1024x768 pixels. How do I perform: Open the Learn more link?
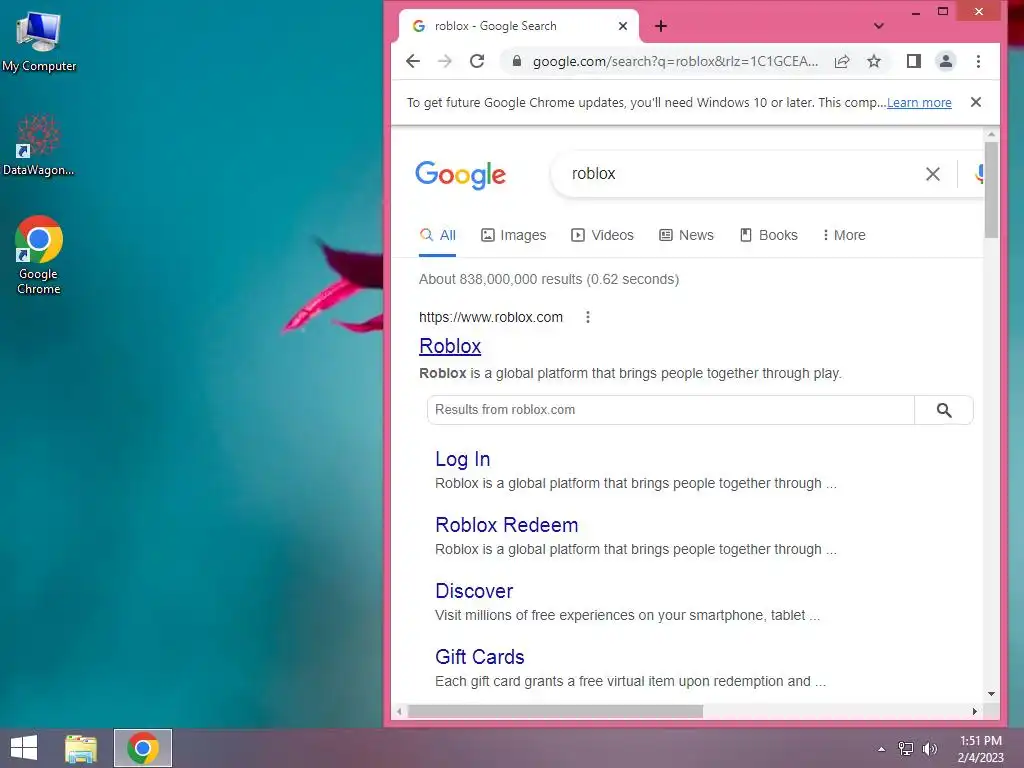click(x=919, y=103)
